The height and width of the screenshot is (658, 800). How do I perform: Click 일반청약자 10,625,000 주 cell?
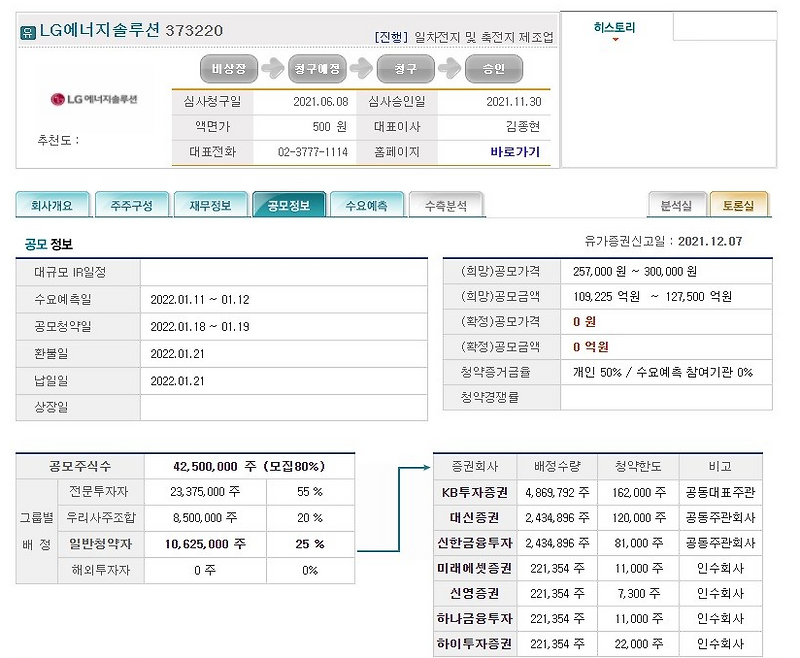click(x=205, y=544)
